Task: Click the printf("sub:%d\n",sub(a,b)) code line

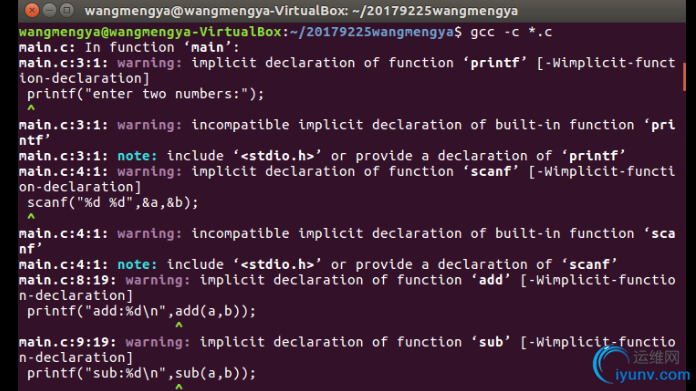Action: (142, 374)
